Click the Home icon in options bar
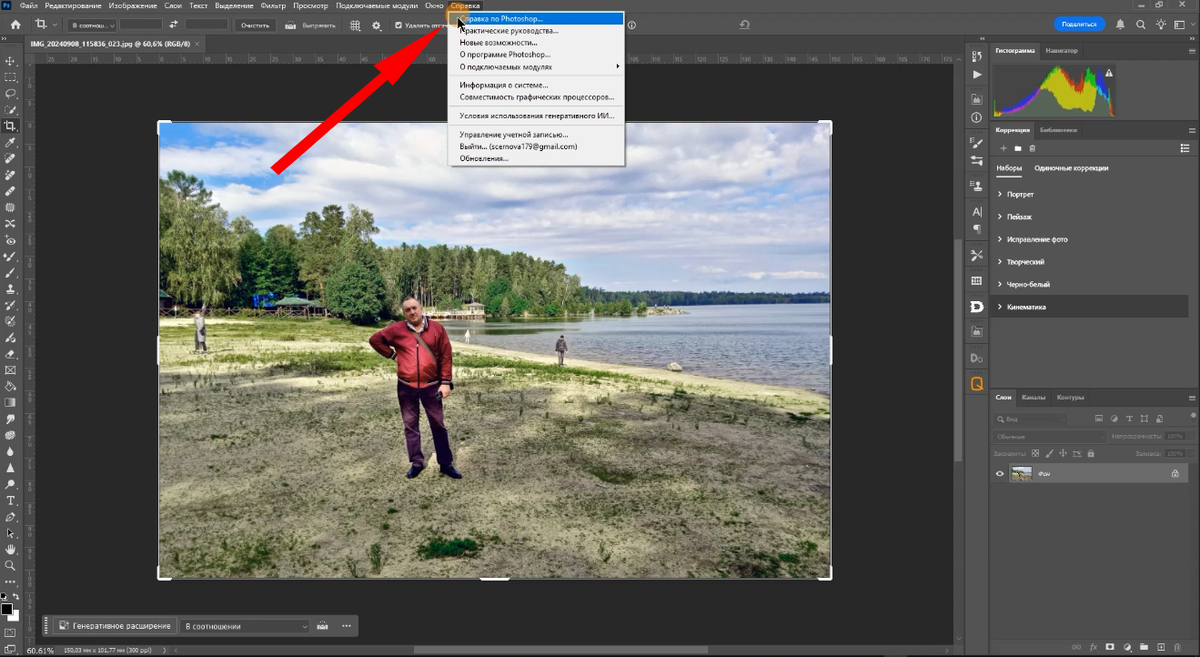Screen dimensions: 1200x657 [x=15, y=25]
